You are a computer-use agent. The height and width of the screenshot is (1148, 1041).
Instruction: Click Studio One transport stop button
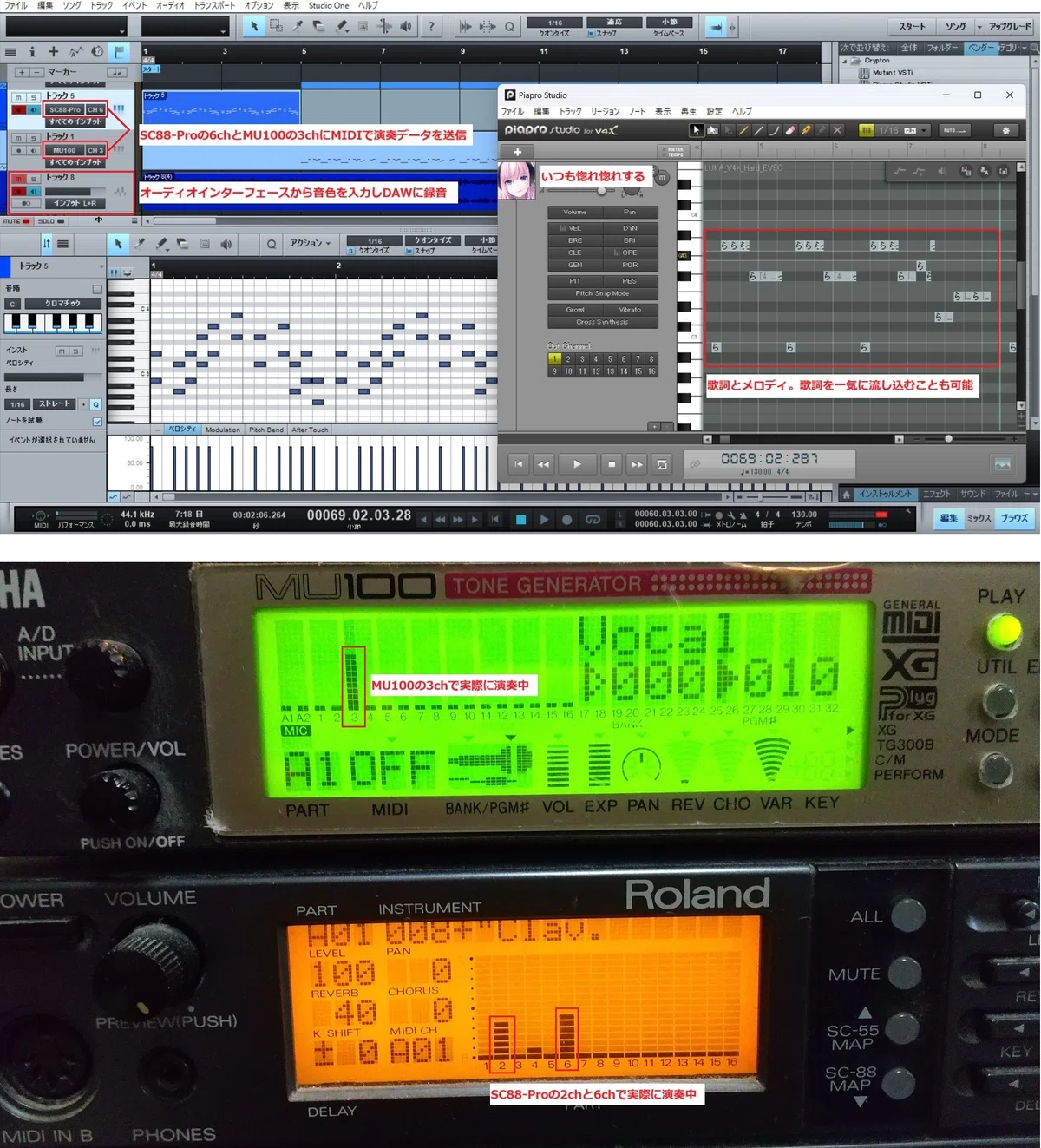coord(520,520)
